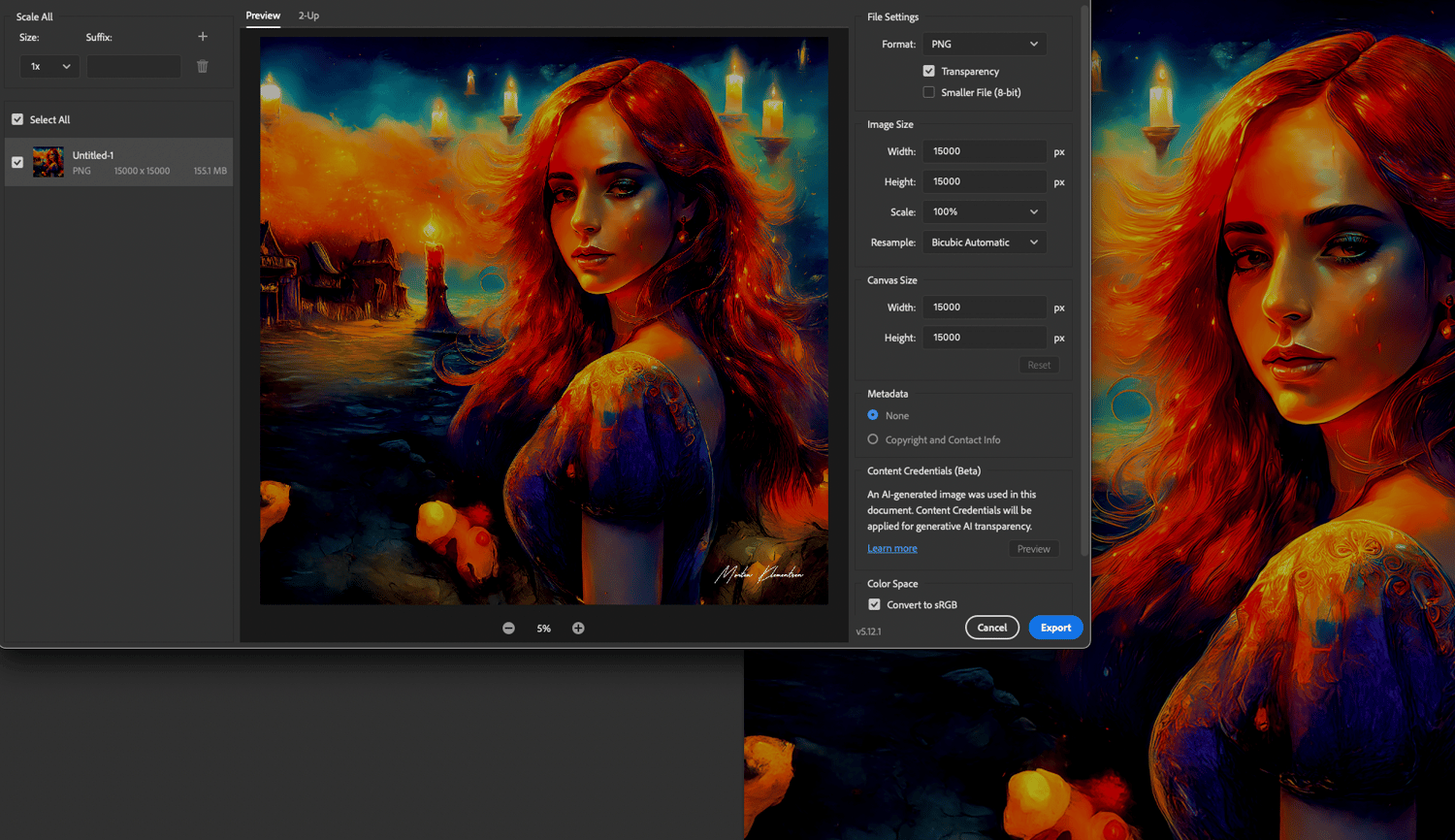Screen dimensions: 1455x840
Task: Open the 1x size dropdown
Action: [49, 67]
